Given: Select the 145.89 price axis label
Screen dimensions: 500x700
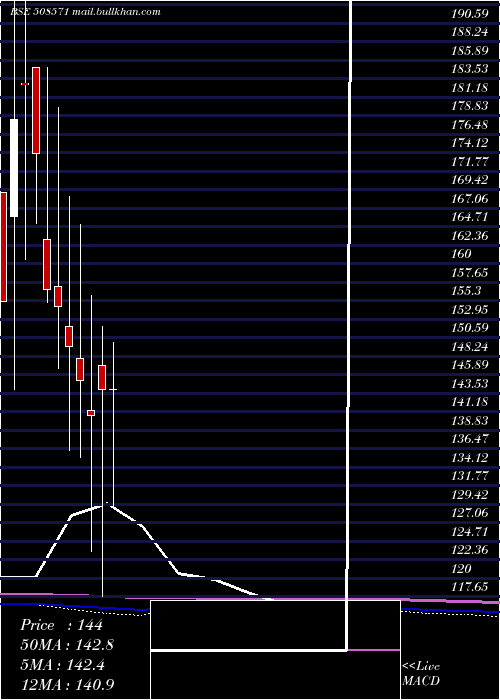Looking at the screenshot, I should pos(470,365).
